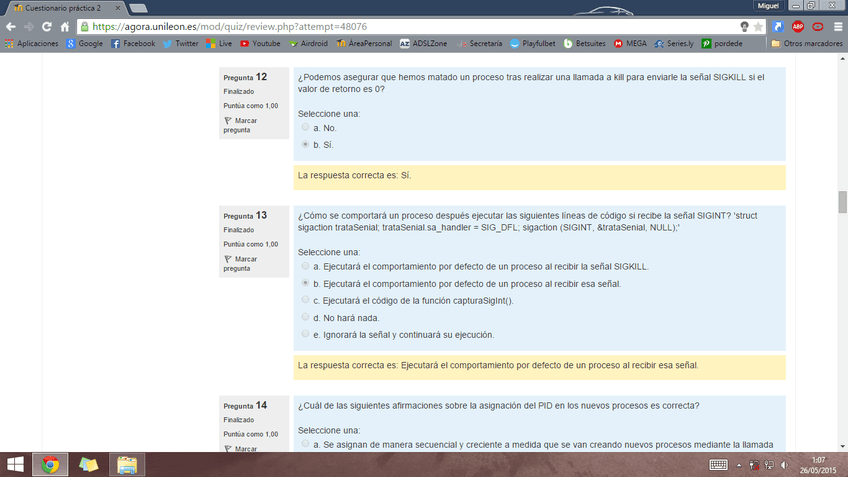Image resolution: width=848 pixels, height=477 pixels.
Task: Select question 13 option a about SIGKILL
Action: point(306,266)
